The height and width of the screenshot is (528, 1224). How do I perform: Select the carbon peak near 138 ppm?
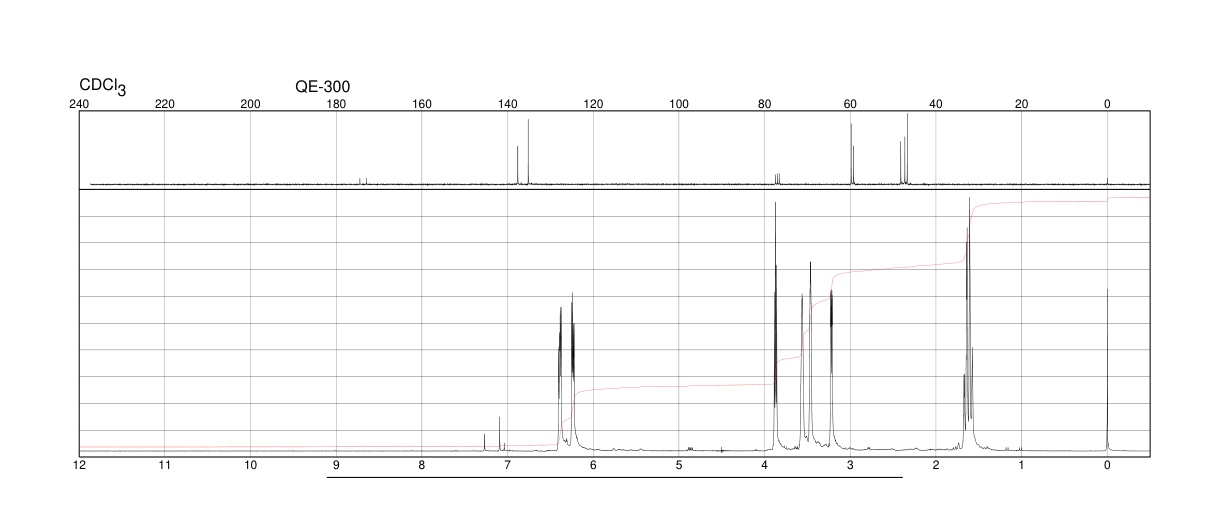coord(517,165)
